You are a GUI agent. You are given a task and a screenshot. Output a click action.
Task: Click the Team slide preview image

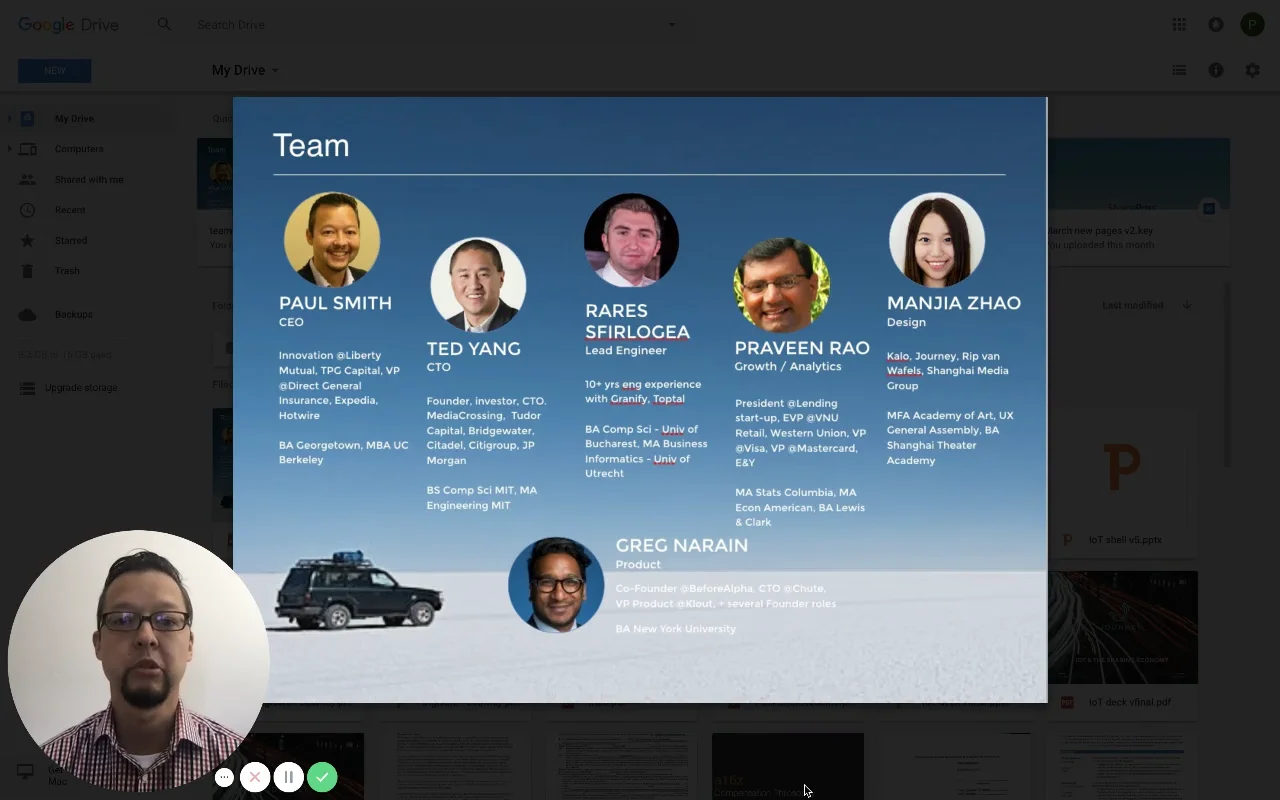point(640,400)
